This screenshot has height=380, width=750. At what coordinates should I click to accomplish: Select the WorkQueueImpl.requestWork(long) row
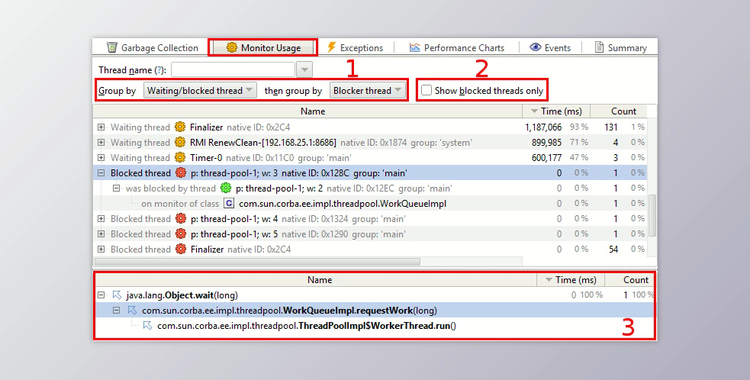pyautogui.click(x=375, y=311)
